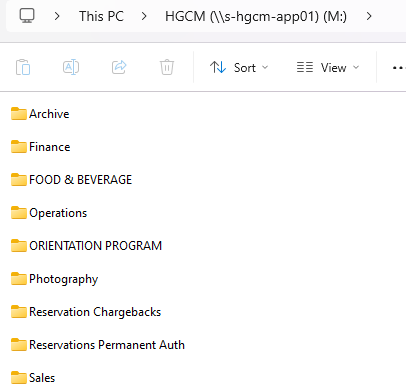406x391 pixels.
Task: Select the Sales folder name
Action: tap(42, 378)
